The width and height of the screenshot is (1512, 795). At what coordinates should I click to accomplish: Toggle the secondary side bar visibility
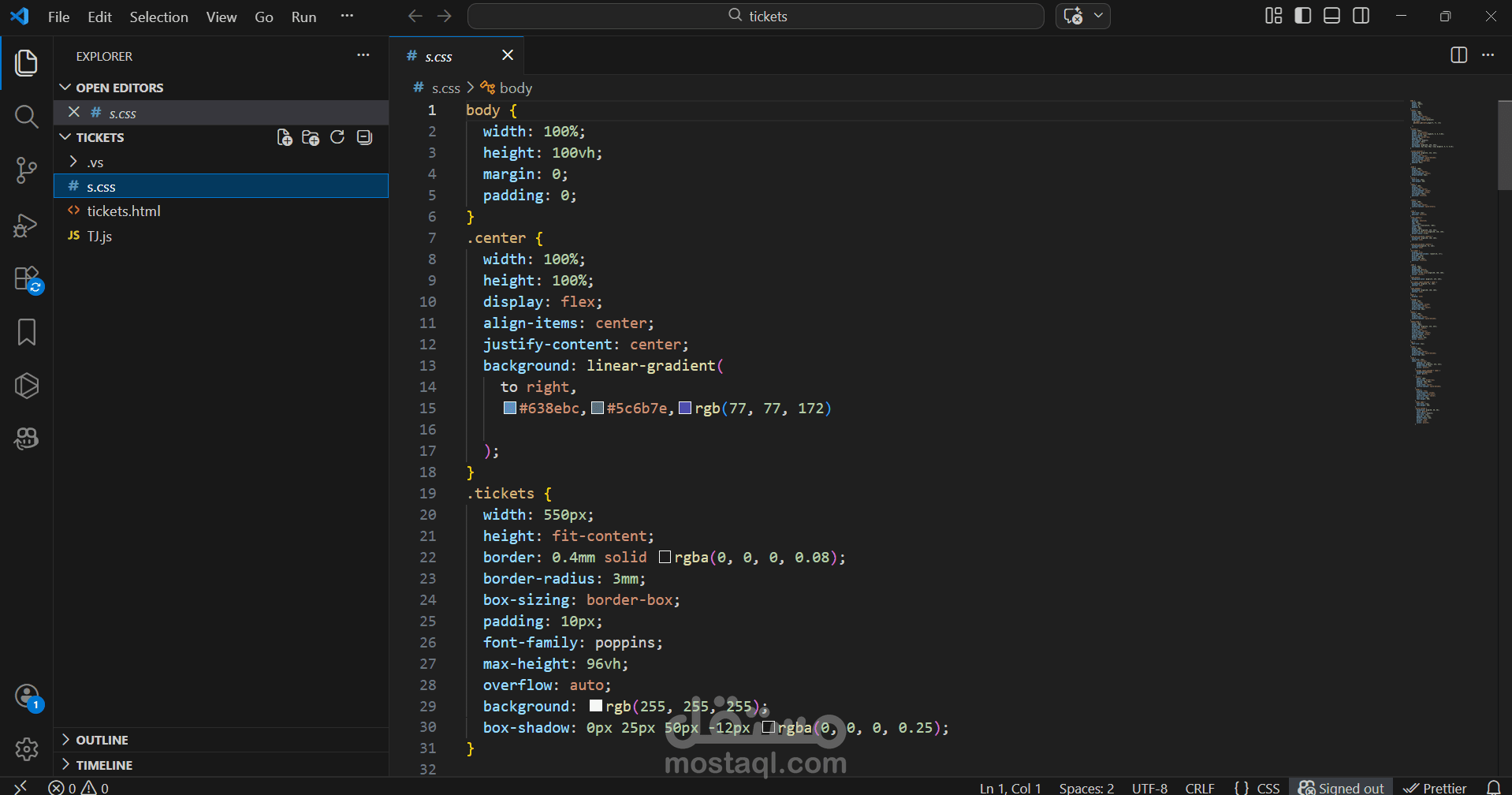coord(1361,16)
